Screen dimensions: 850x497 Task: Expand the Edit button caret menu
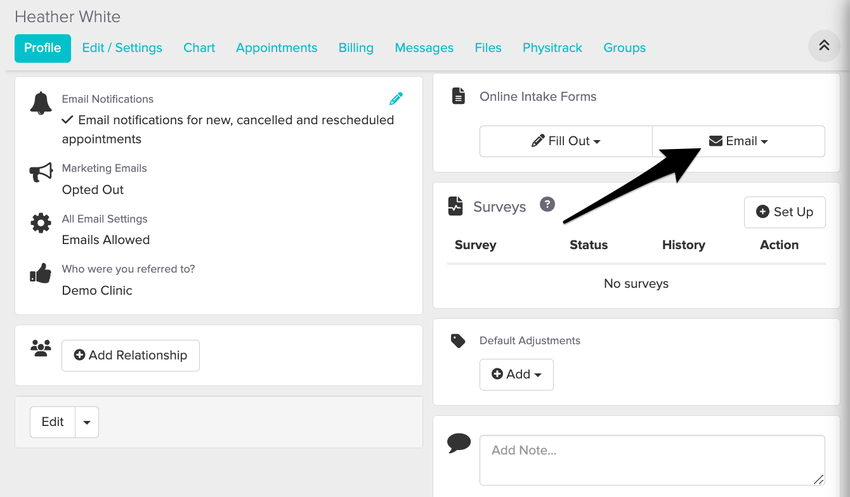pos(87,422)
